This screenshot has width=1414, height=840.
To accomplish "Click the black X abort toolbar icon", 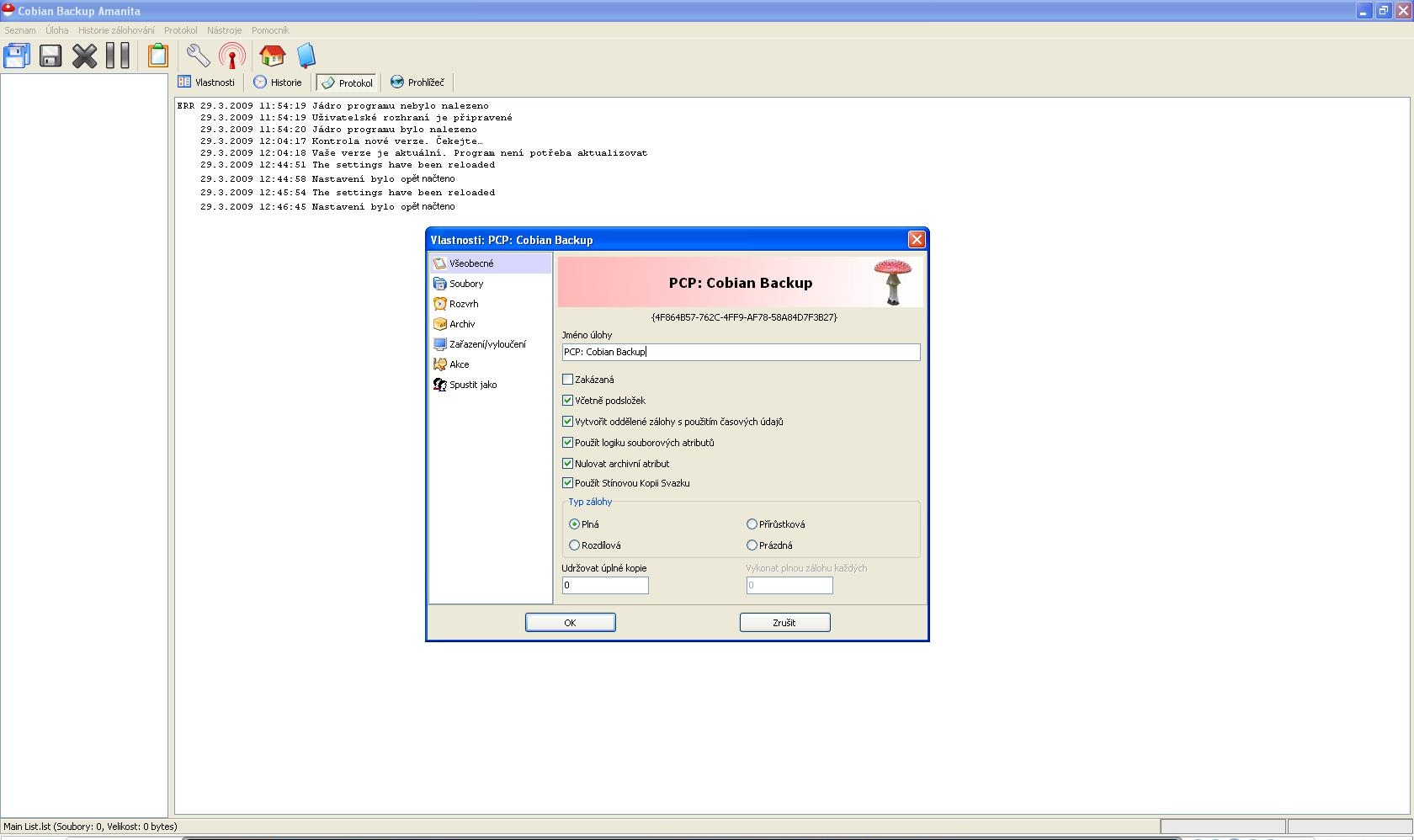I will coord(84,56).
